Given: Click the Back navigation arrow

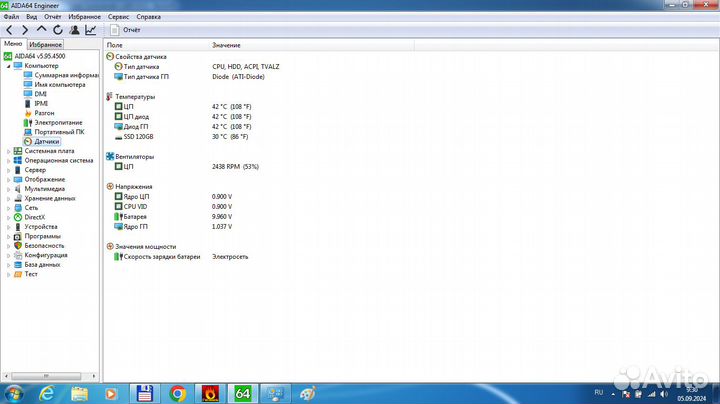Looking at the screenshot, I should point(9,30).
